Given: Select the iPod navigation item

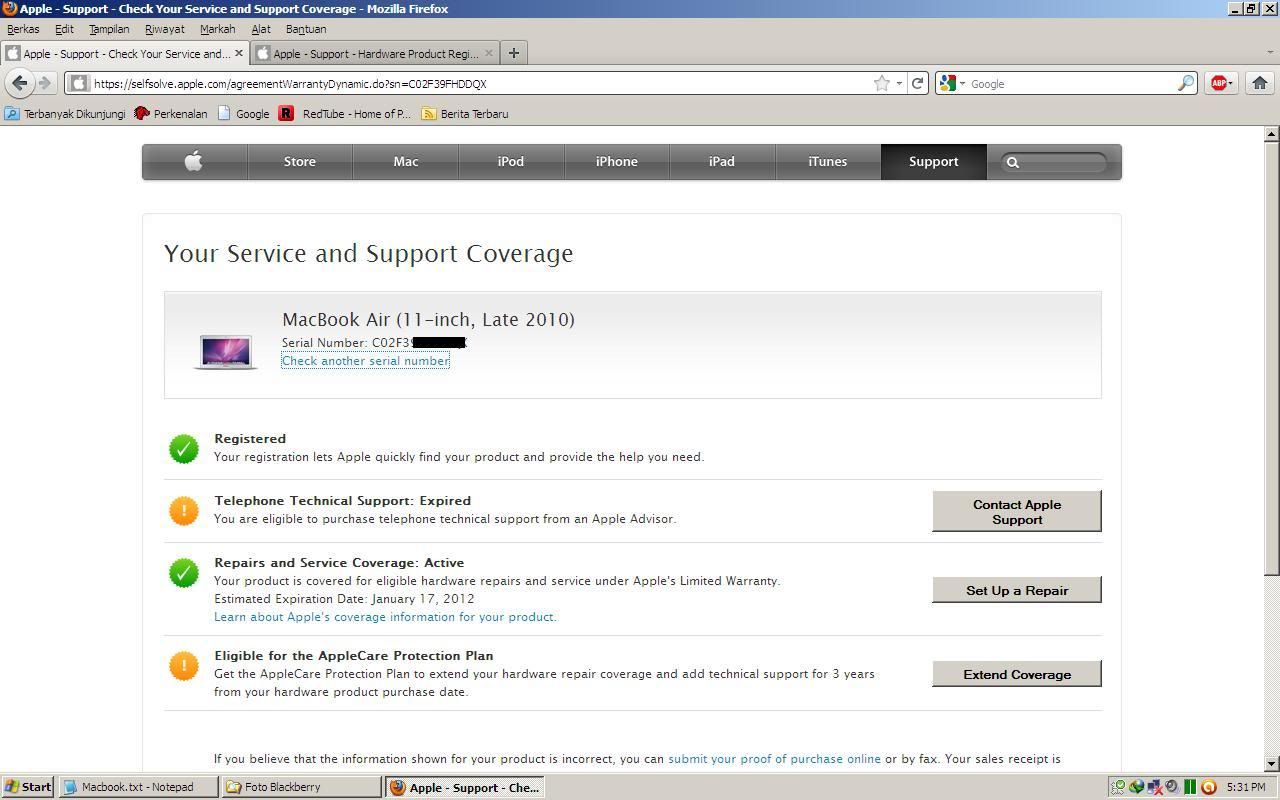Looking at the screenshot, I should 511,161.
